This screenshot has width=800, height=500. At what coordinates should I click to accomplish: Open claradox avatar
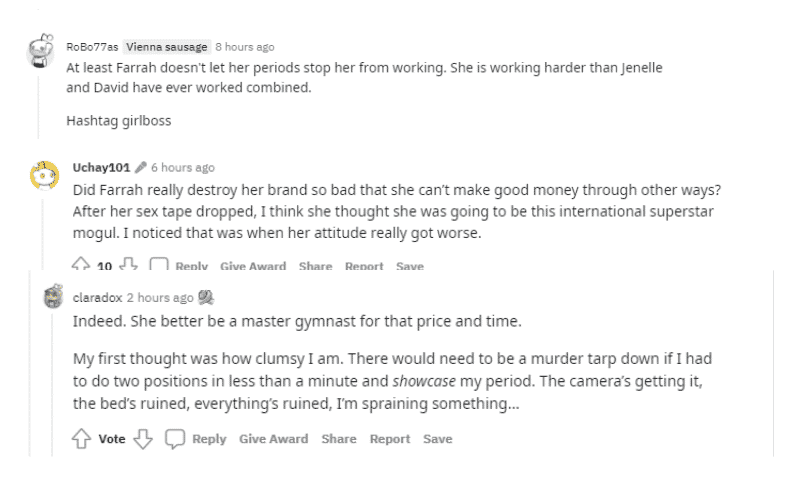[53, 296]
